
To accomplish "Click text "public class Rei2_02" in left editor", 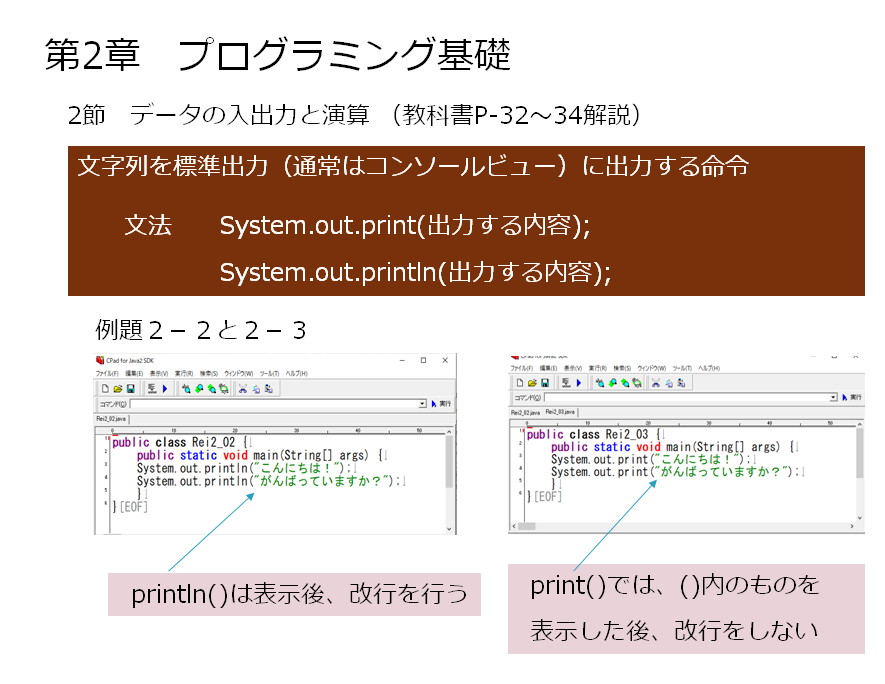I will pyautogui.click(x=173, y=442).
